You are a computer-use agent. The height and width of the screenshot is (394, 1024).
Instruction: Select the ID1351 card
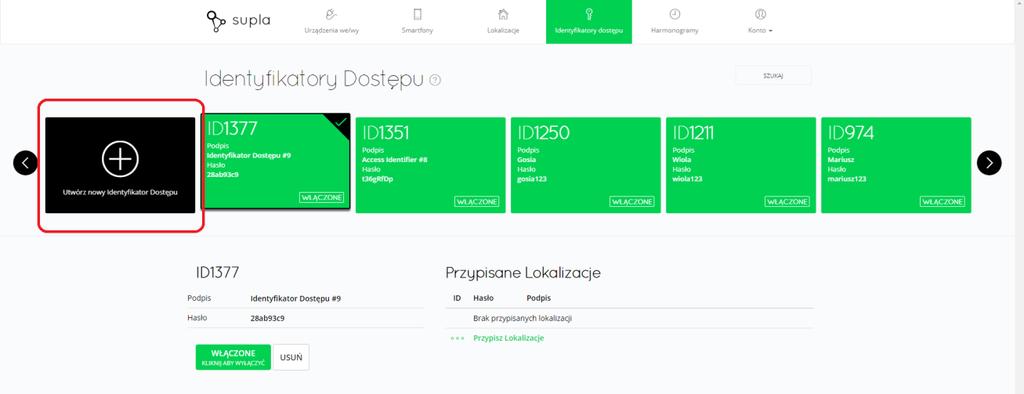pyautogui.click(x=430, y=165)
